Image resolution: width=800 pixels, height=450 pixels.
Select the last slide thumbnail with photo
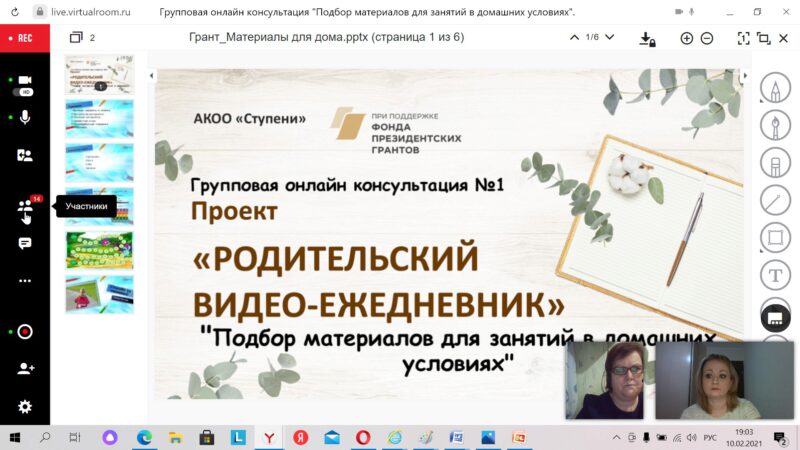click(x=99, y=294)
